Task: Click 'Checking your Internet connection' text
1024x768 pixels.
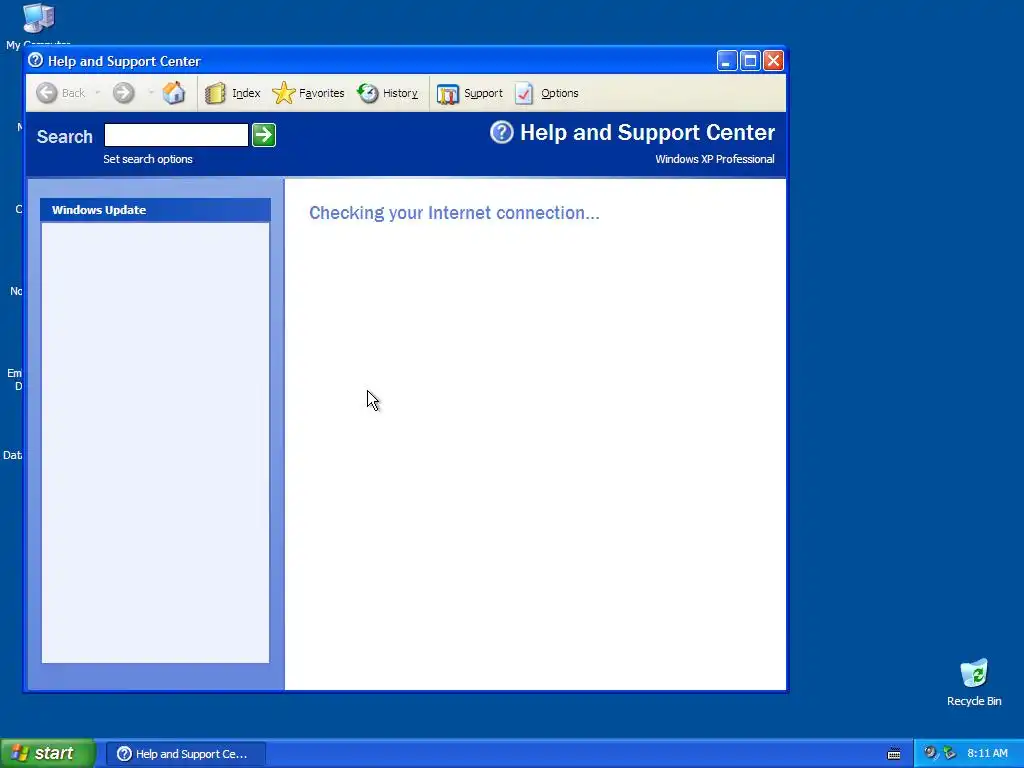Action: click(455, 213)
